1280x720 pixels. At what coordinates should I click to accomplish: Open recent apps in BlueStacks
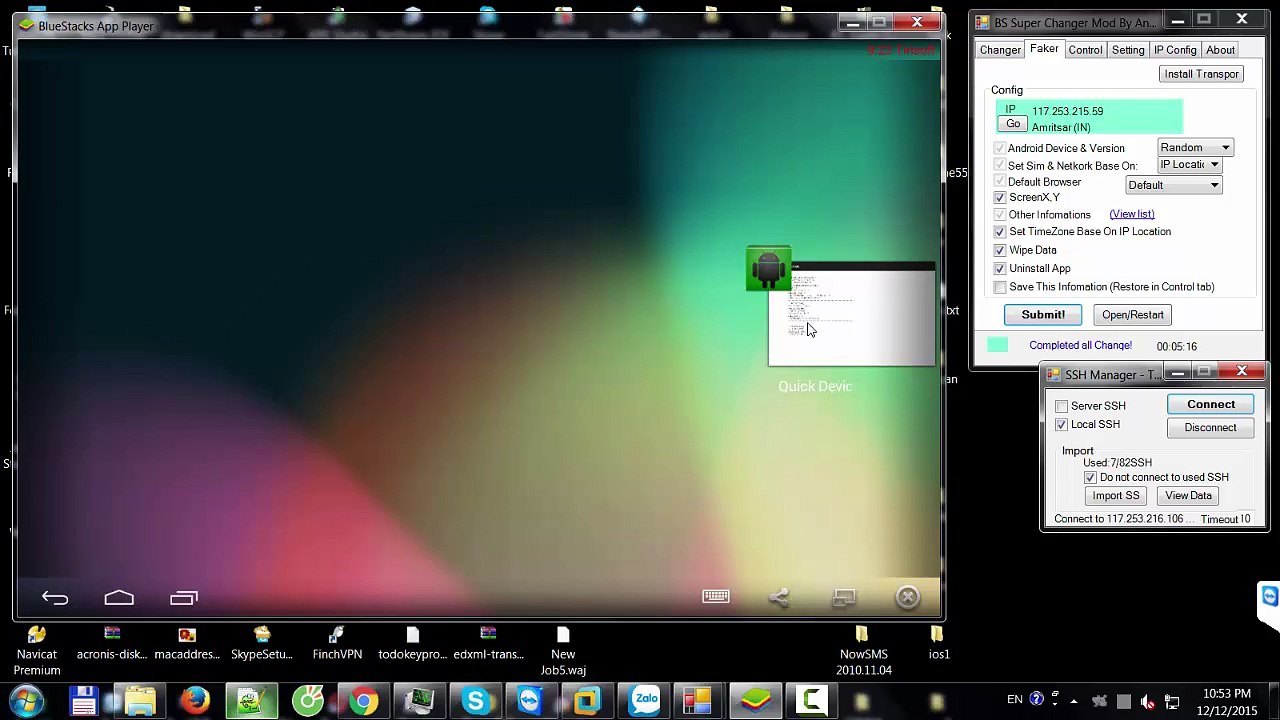pyautogui.click(x=184, y=598)
